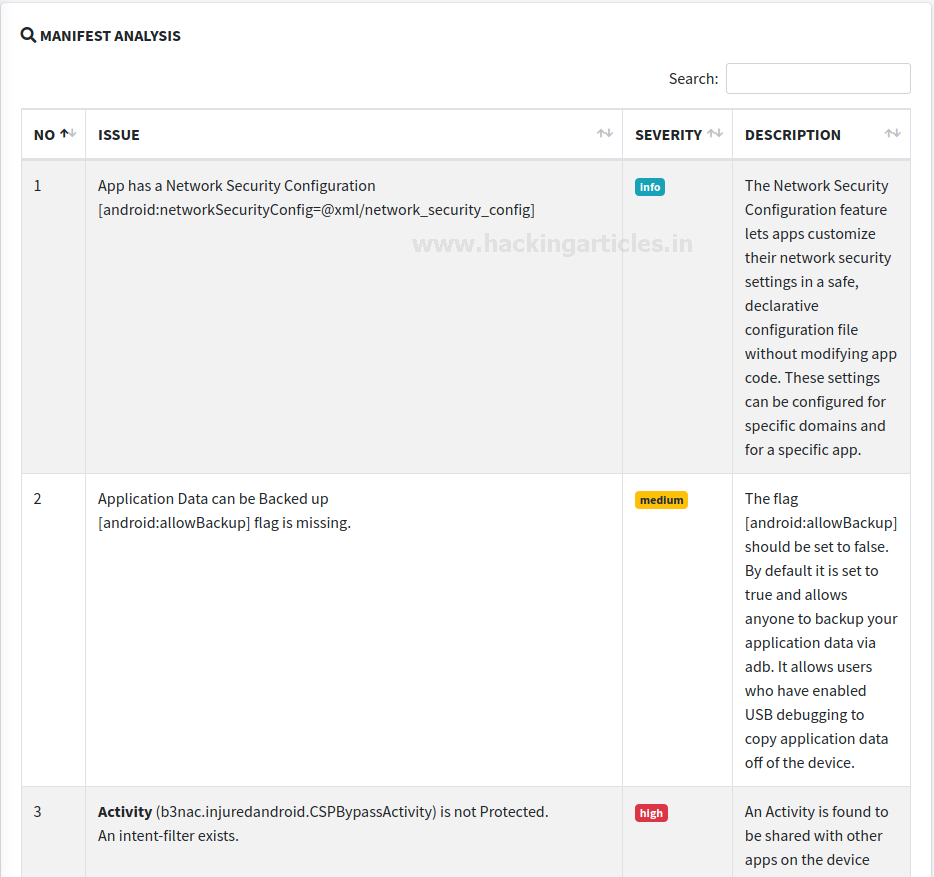
Task: Click the magnifier icon beside Manifest Analysis
Action: [x=28, y=36]
